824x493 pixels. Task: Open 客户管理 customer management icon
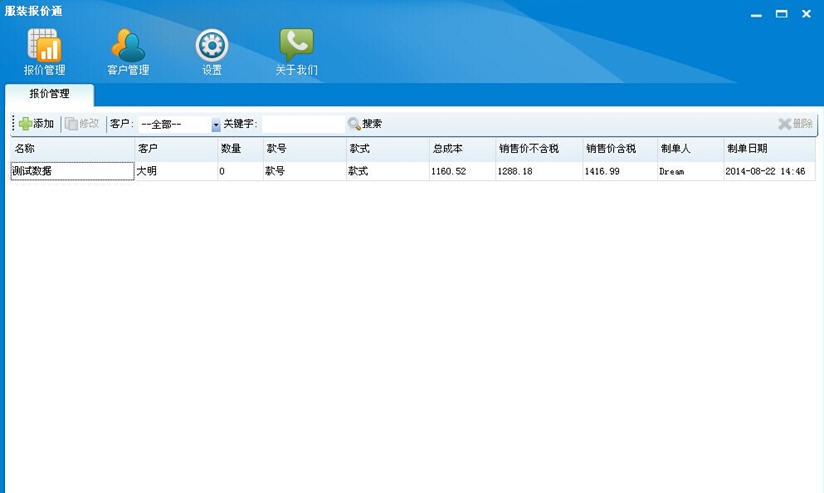pyautogui.click(x=128, y=52)
